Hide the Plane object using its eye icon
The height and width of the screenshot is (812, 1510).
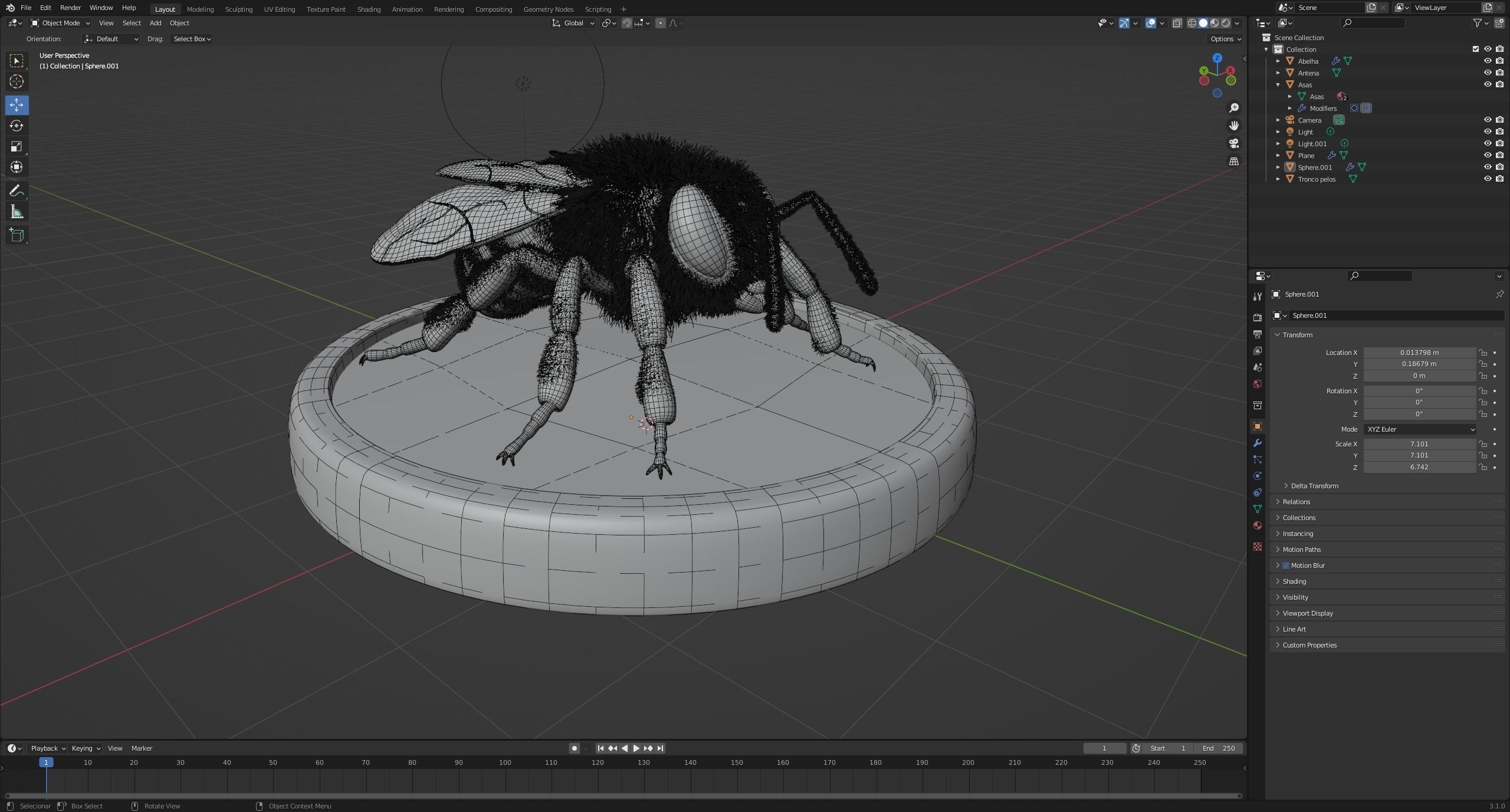coord(1488,155)
